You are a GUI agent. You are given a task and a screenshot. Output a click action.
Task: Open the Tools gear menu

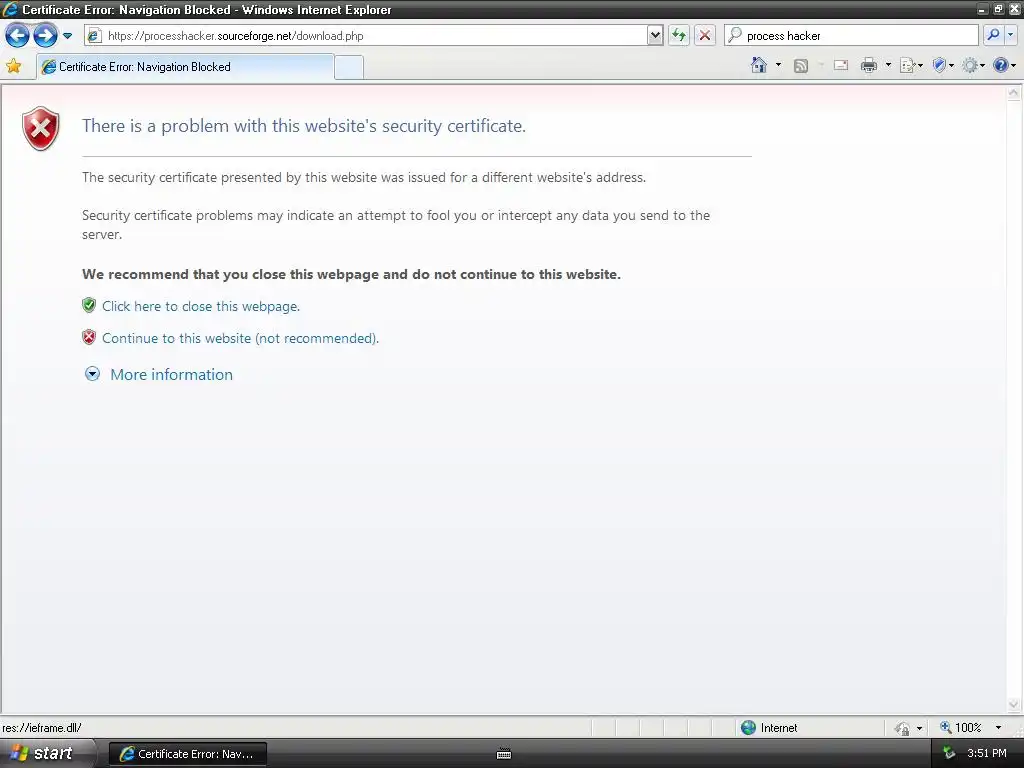point(973,65)
